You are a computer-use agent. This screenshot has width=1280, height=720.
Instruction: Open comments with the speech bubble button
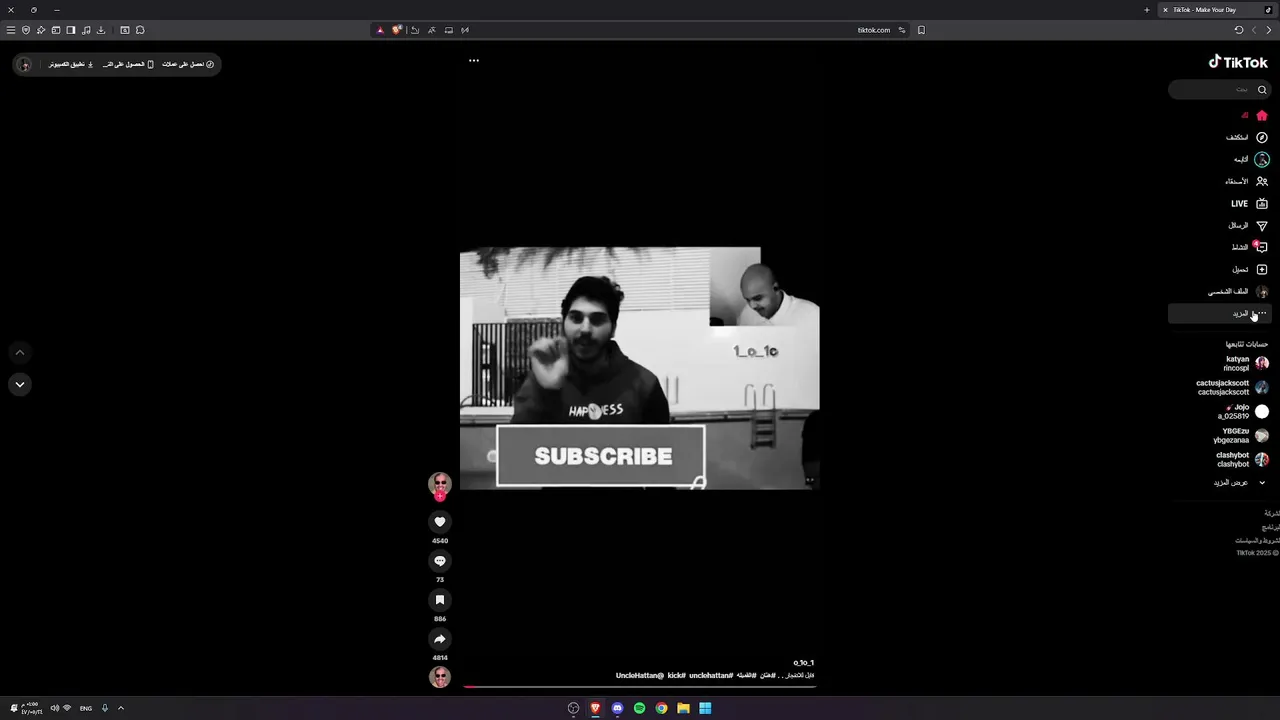tap(440, 561)
